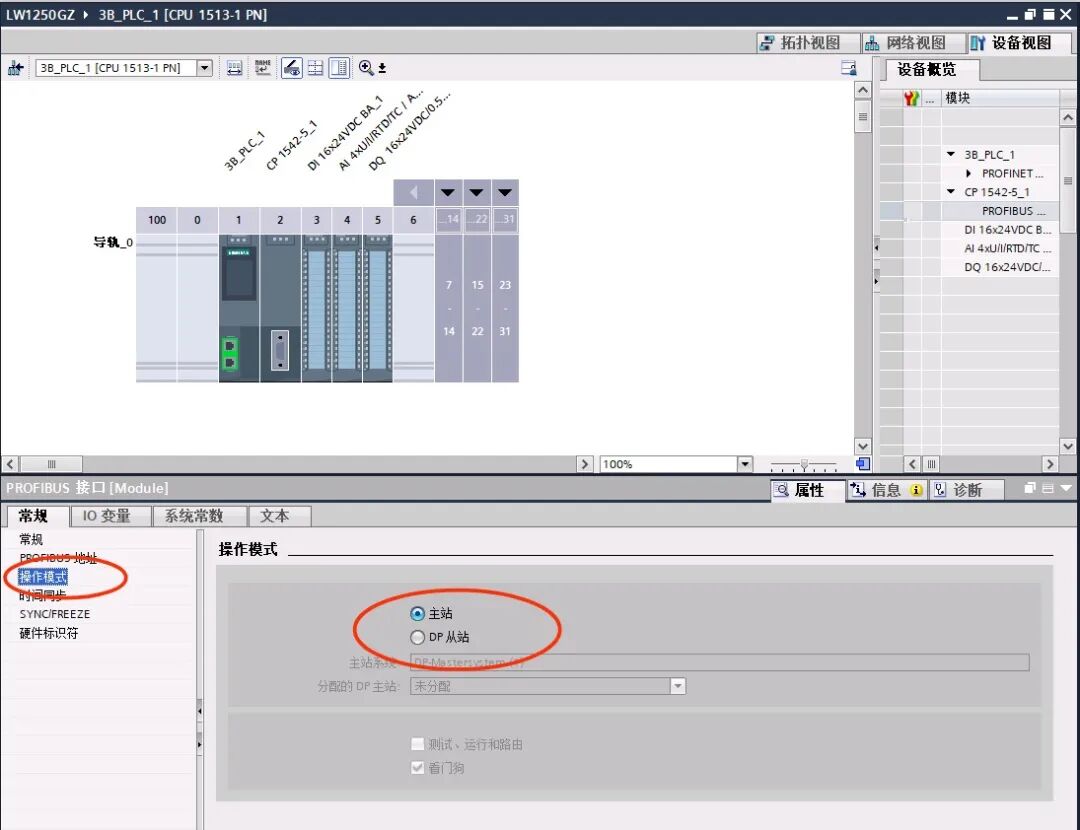Viewport: 1080px width, 830px height.
Task: Click the show module names toolbar icon
Action: tap(262, 68)
